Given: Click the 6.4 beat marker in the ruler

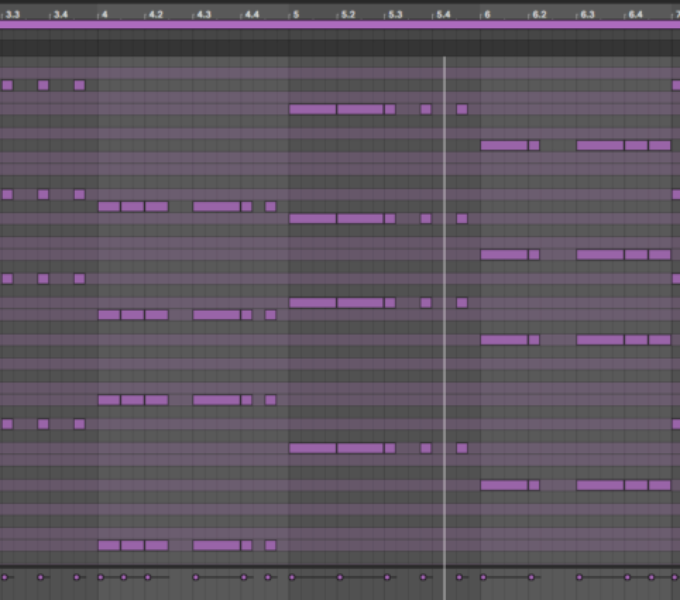Looking at the screenshot, I should pos(635,15).
